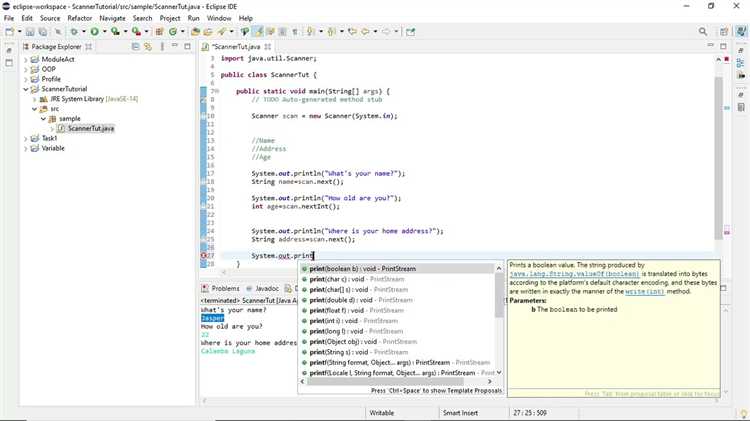Click the New file wizard icon

click(10, 32)
